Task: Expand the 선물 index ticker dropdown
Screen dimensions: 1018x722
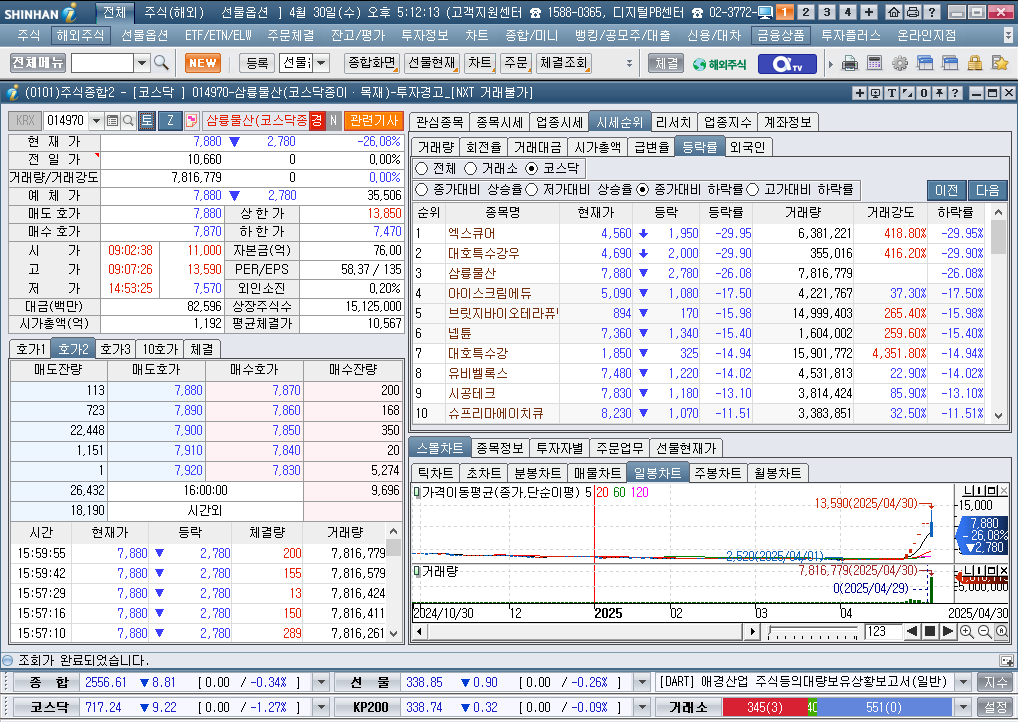Action: click(641, 682)
